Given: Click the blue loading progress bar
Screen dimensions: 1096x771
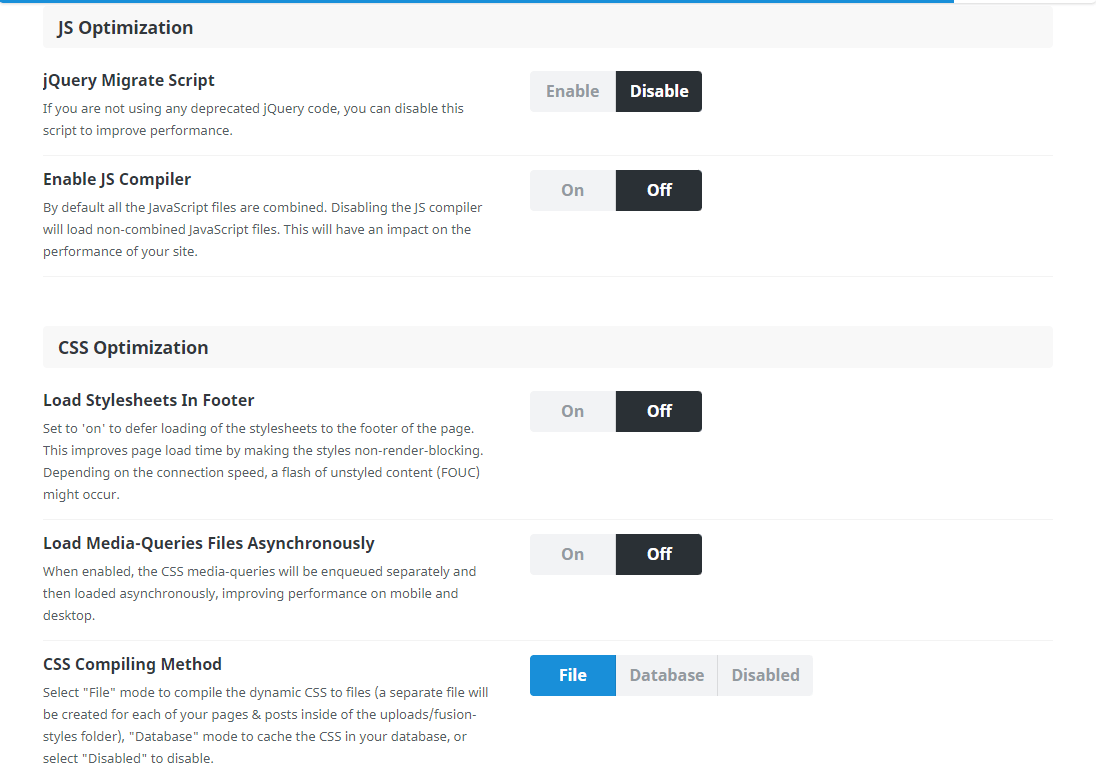Looking at the screenshot, I should click(476, 1).
